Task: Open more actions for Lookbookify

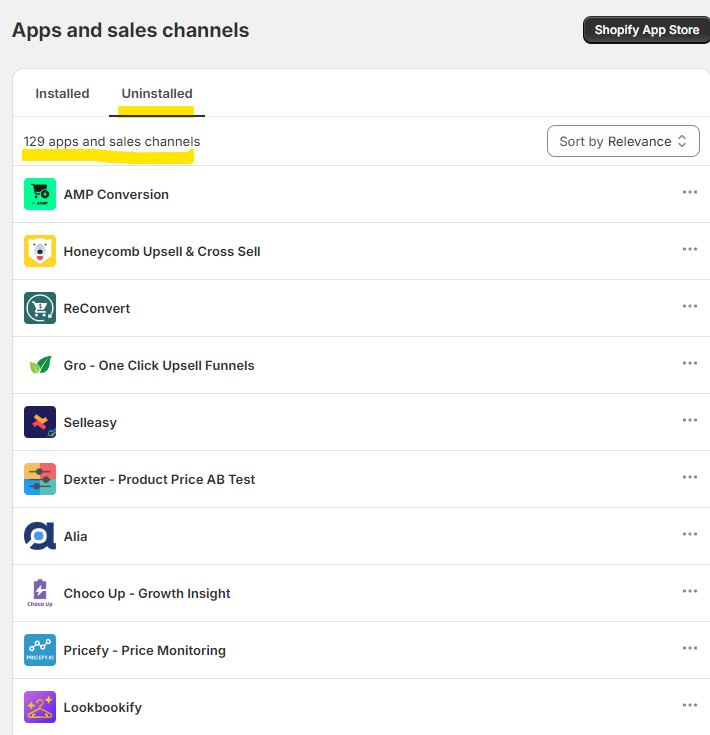Action: coord(690,705)
